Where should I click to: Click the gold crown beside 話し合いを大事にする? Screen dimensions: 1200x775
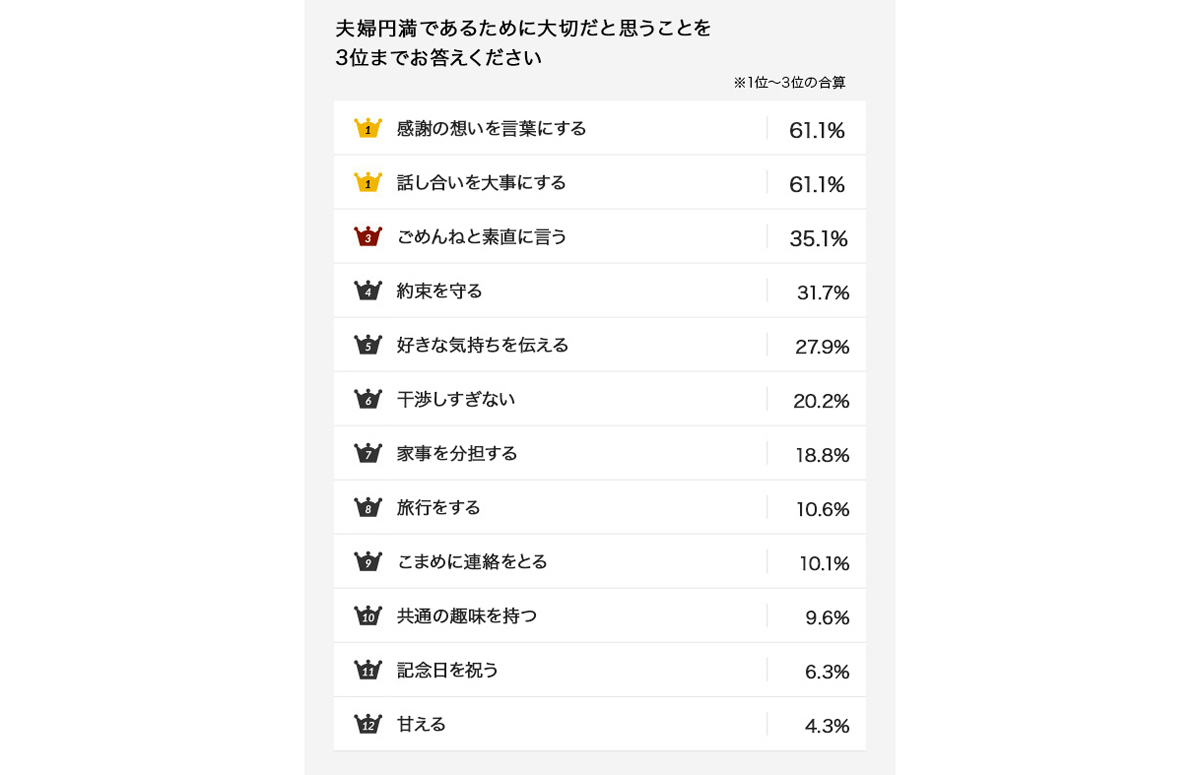coord(368,182)
